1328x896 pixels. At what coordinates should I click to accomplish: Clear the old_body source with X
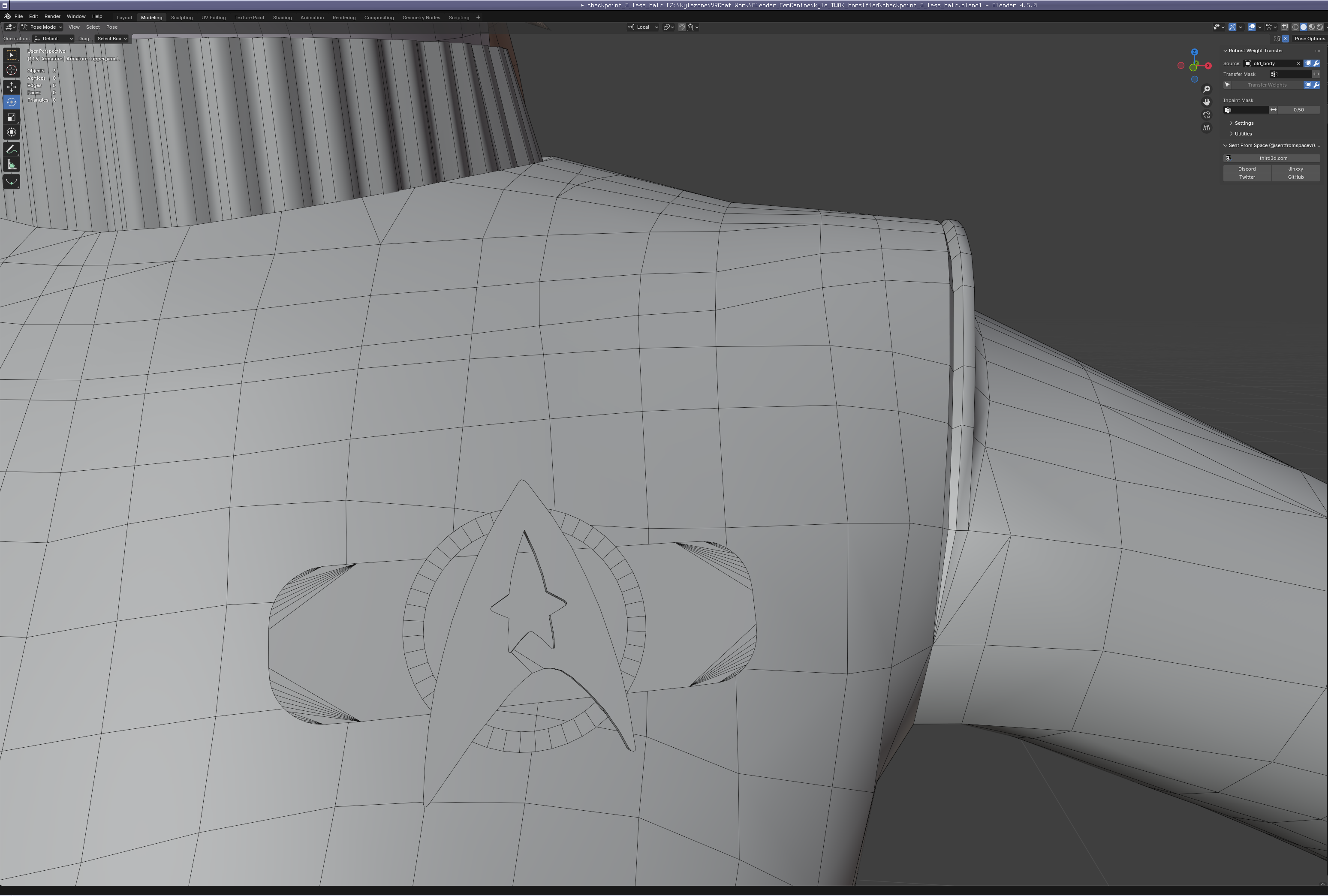click(x=1298, y=63)
